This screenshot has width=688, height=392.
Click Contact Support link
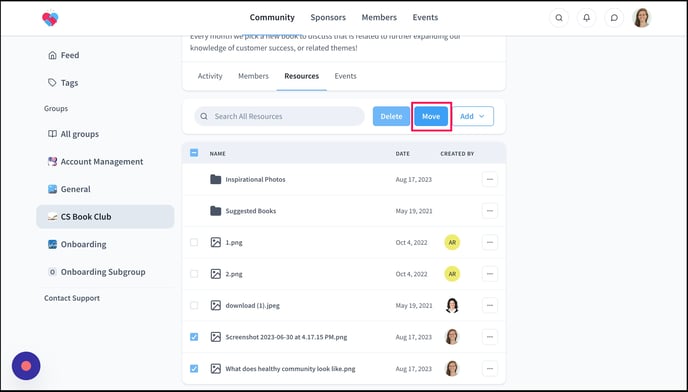pyautogui.click(x=72, y=298)
